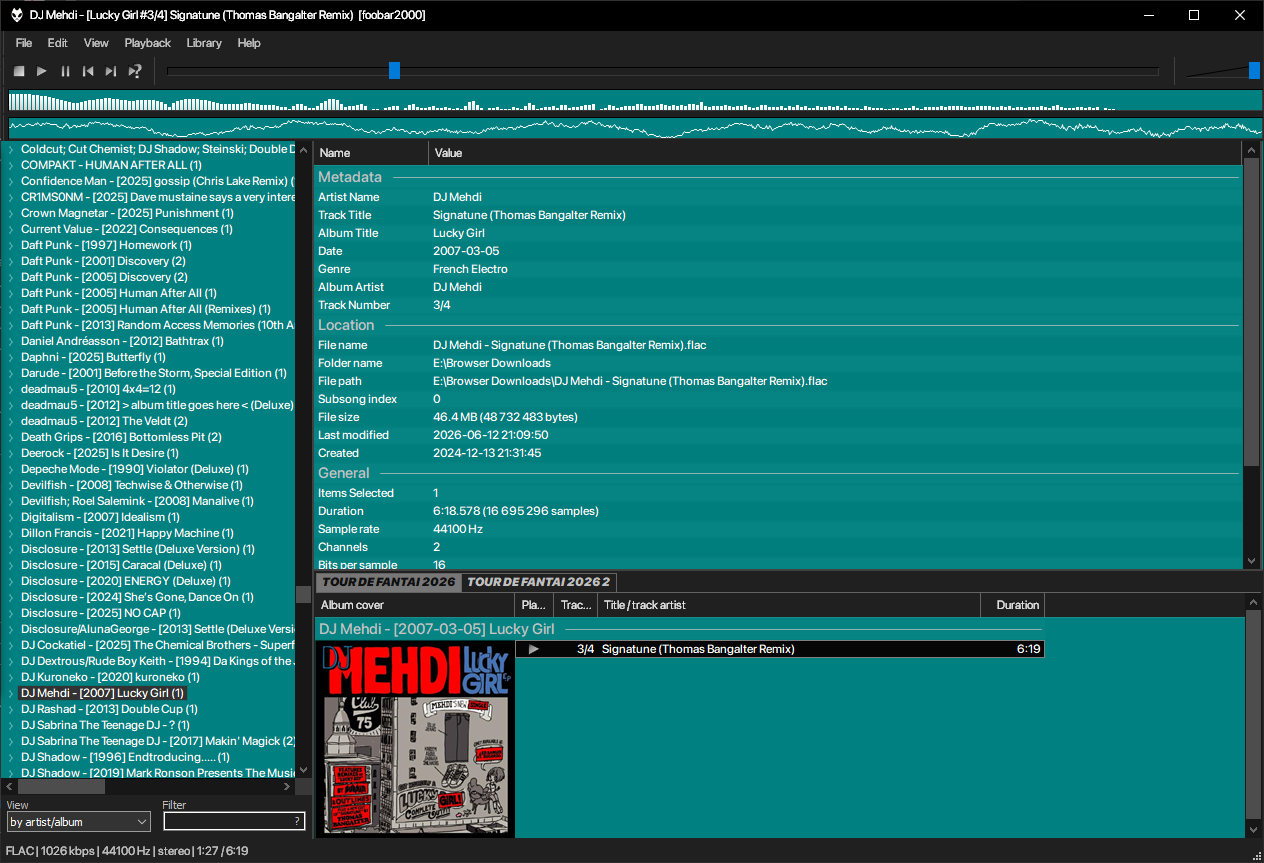Expand Daft Punk - [1997] Homework

pyautogui.click(x=11, y=245)
